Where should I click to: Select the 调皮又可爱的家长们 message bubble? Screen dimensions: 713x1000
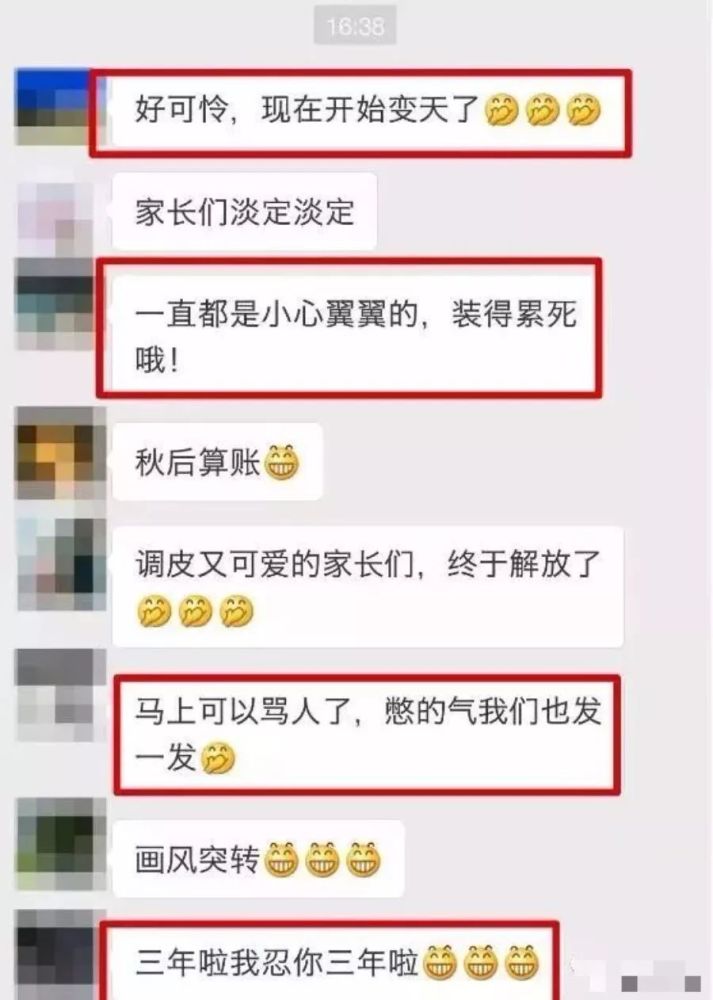367,586
